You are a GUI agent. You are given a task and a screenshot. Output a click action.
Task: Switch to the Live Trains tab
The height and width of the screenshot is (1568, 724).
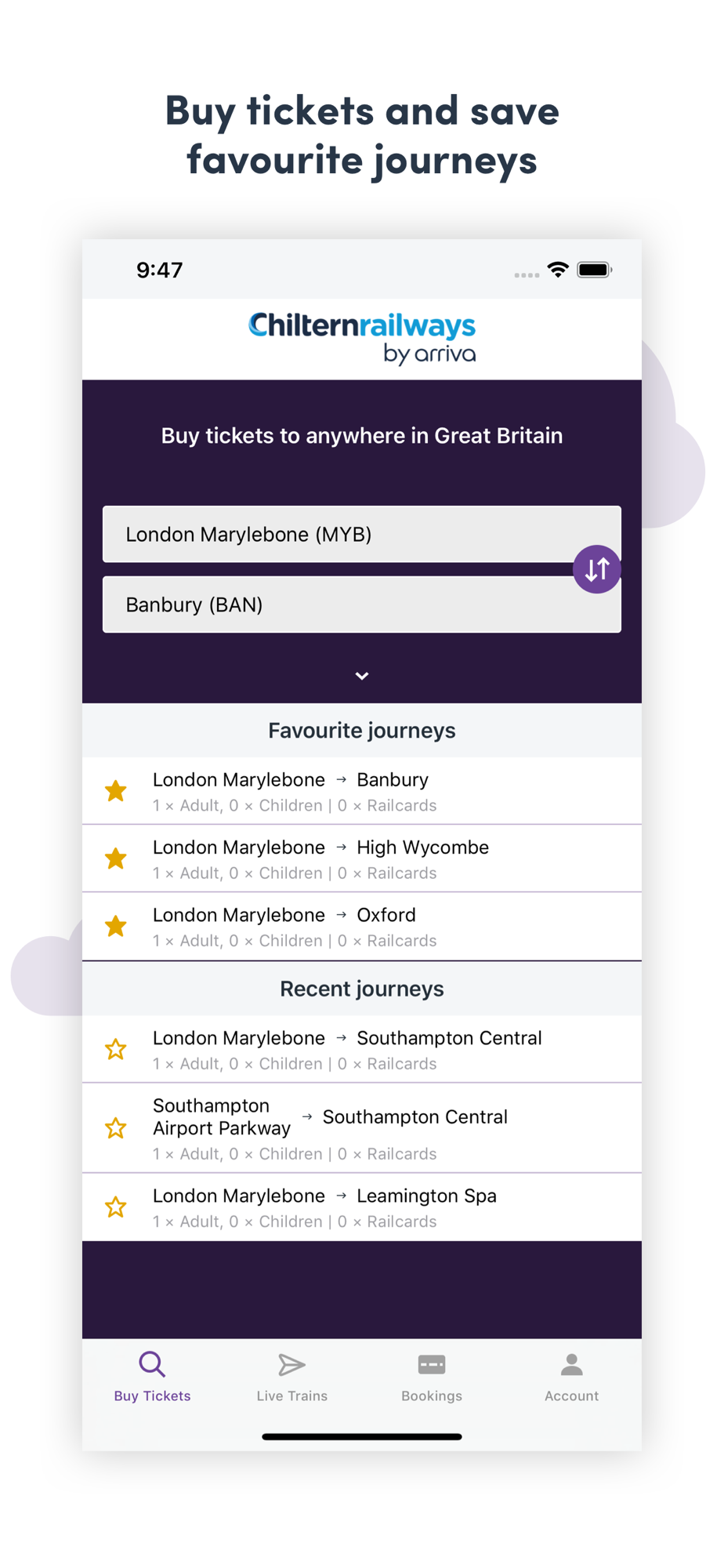(x=291, y=1377)
